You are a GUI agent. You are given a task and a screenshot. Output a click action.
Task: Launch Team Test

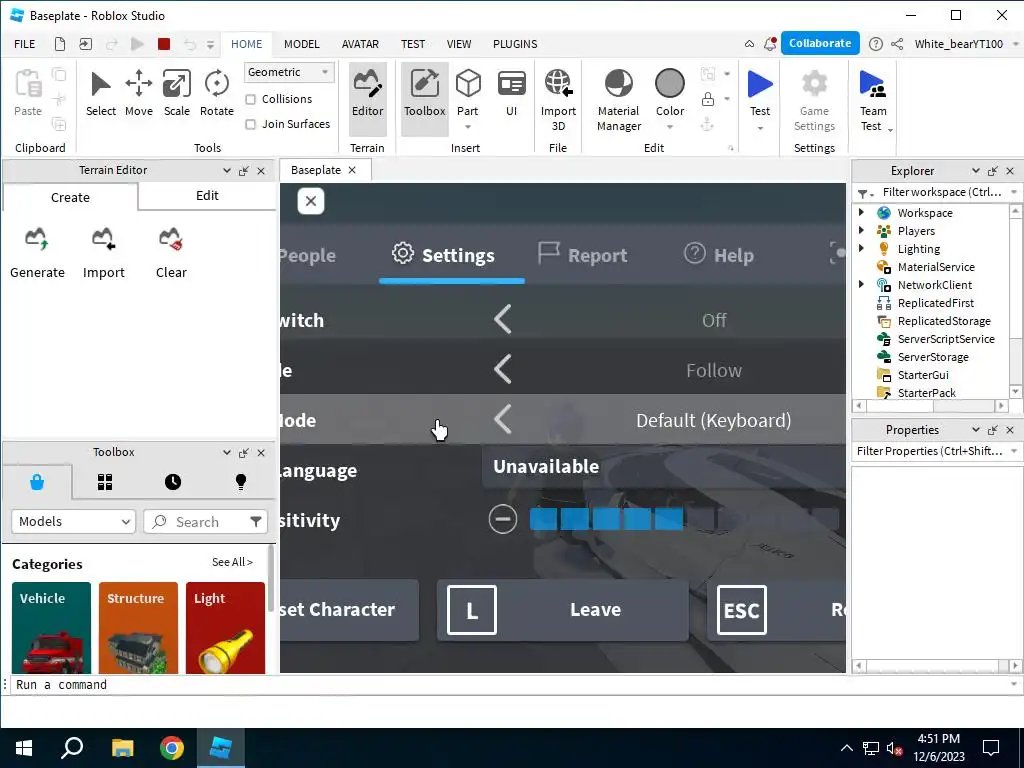(x=872, y=101)
